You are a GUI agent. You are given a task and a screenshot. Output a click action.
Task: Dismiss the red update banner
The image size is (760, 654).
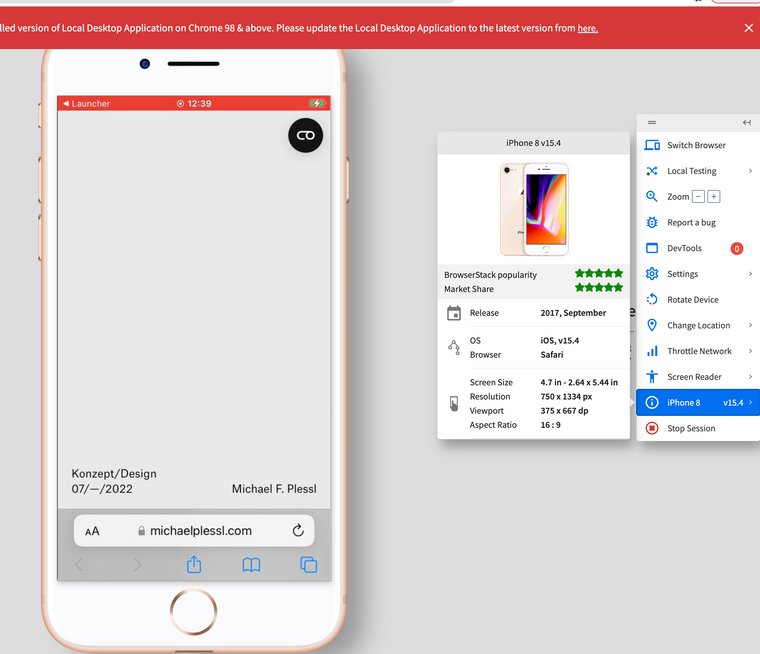coord(748,28)
